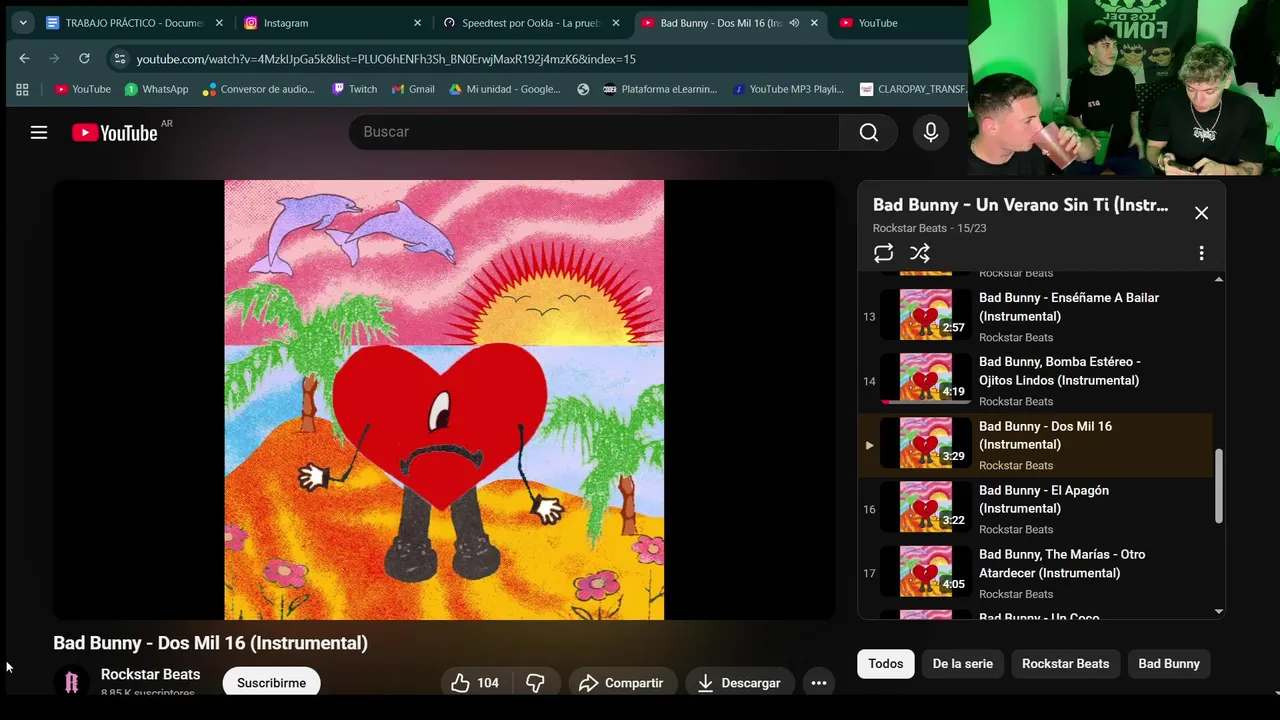Open Rockstar Beats channel avatar
The width and height of the screenshot is (1280, 720).
71,682
